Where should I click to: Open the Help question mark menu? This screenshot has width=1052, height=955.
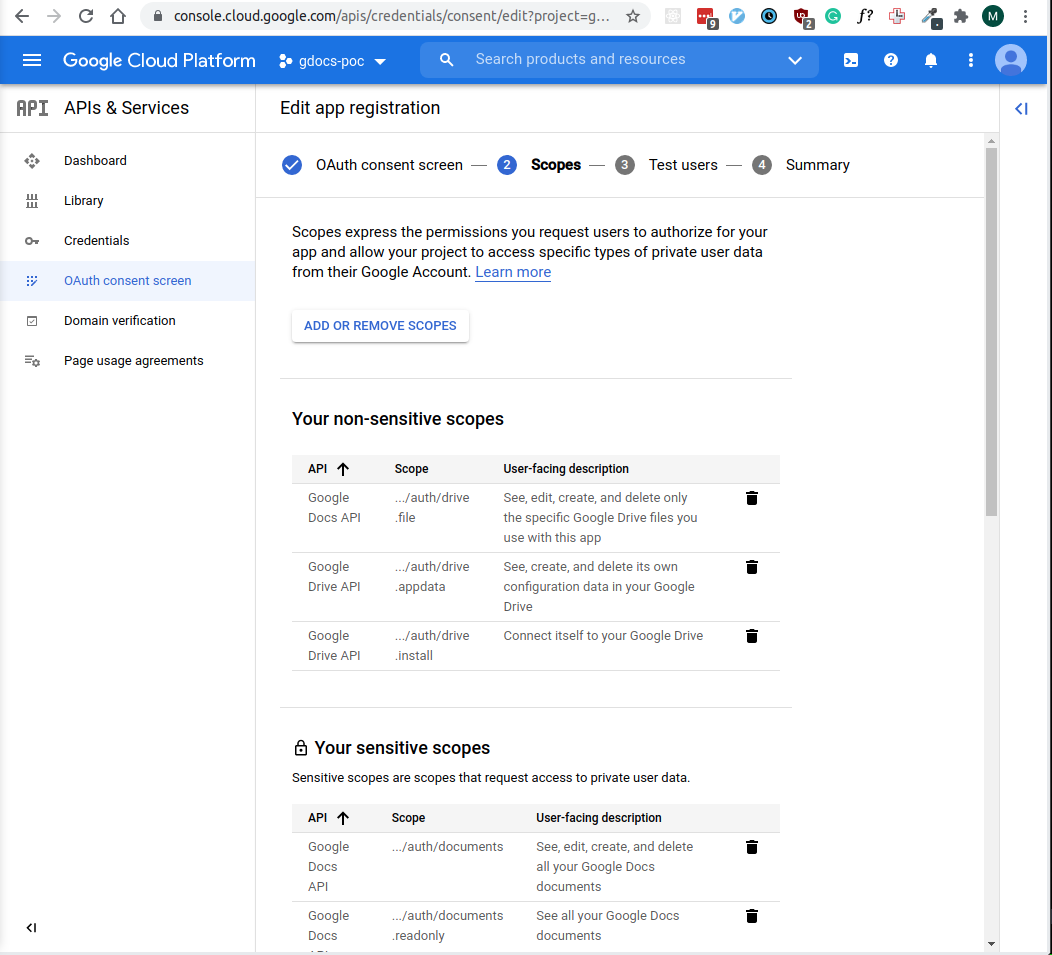[890, 60]
